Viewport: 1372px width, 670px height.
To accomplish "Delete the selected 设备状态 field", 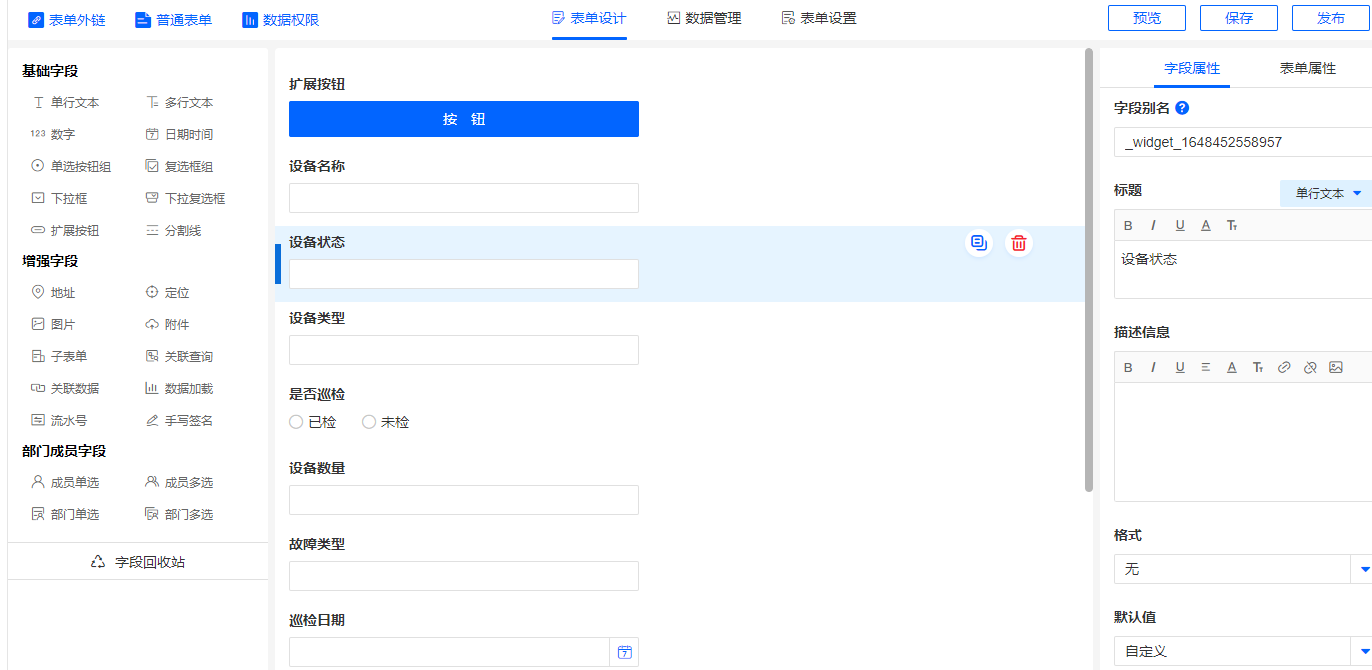I will click(1018, 243).
